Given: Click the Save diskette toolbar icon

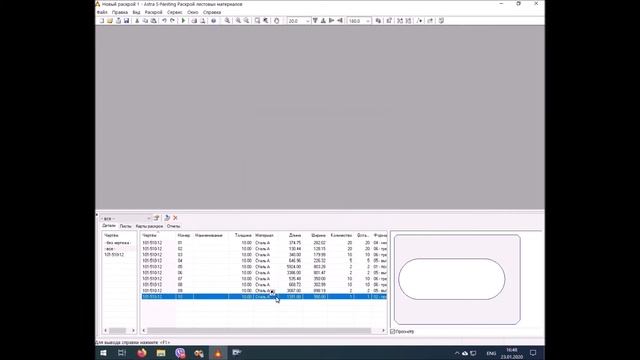Looking at the screenshot, I should coord(127,20).
